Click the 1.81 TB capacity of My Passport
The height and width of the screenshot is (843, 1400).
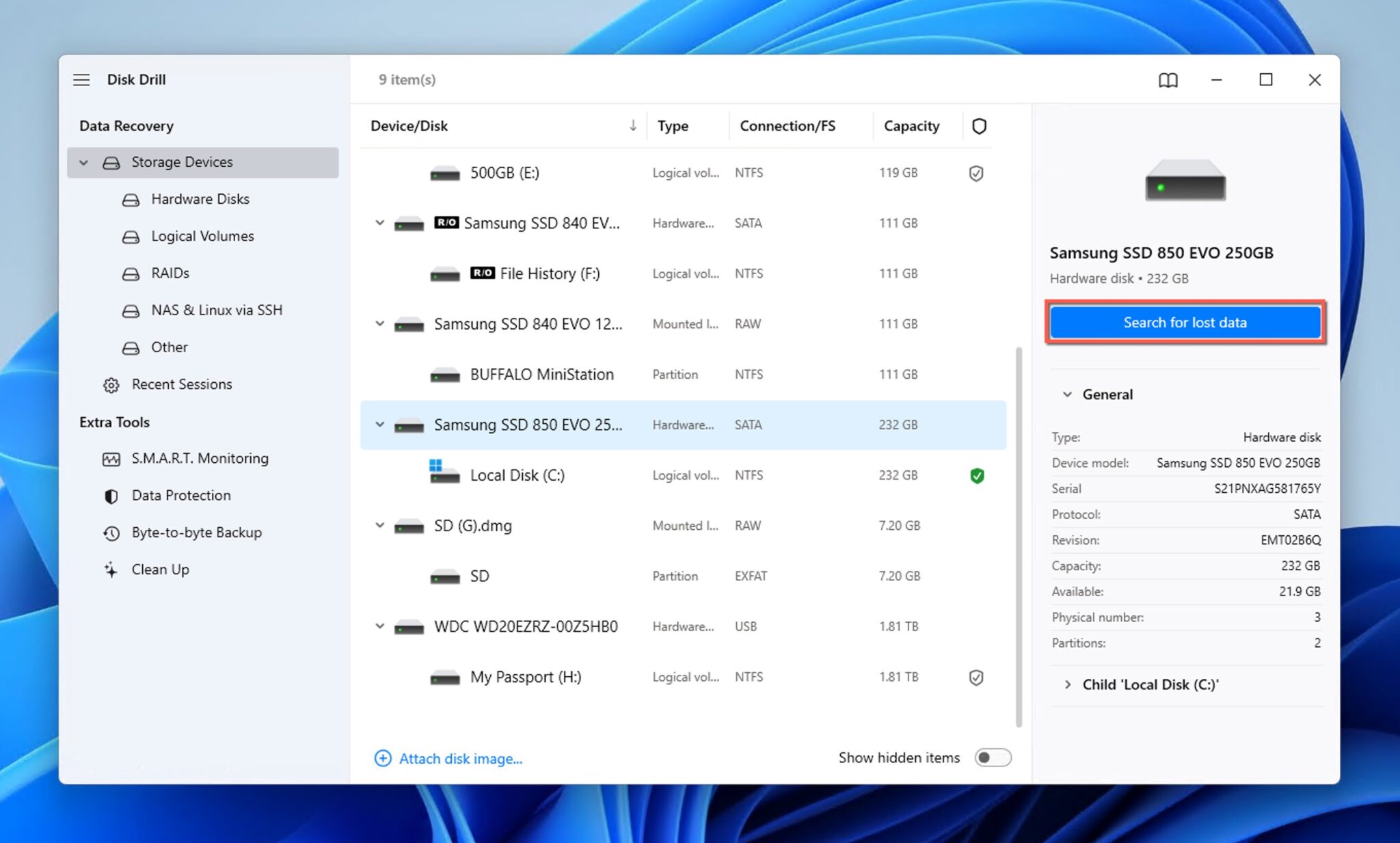898,677
